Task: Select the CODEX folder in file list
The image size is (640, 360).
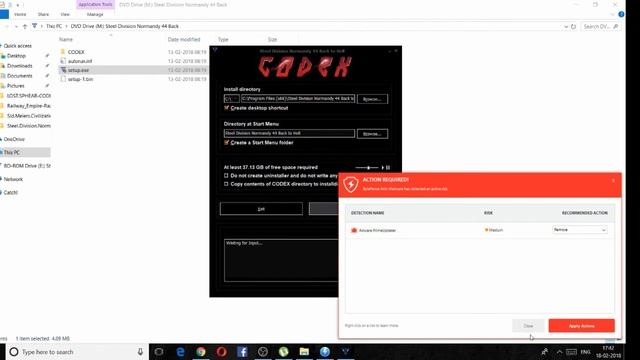Action: pyautogui.click(x=76, y=52)
